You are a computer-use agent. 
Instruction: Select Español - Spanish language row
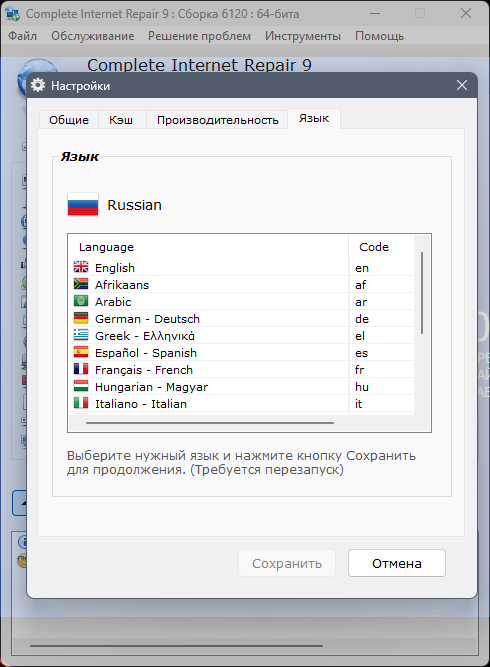(x=241, y=353)
